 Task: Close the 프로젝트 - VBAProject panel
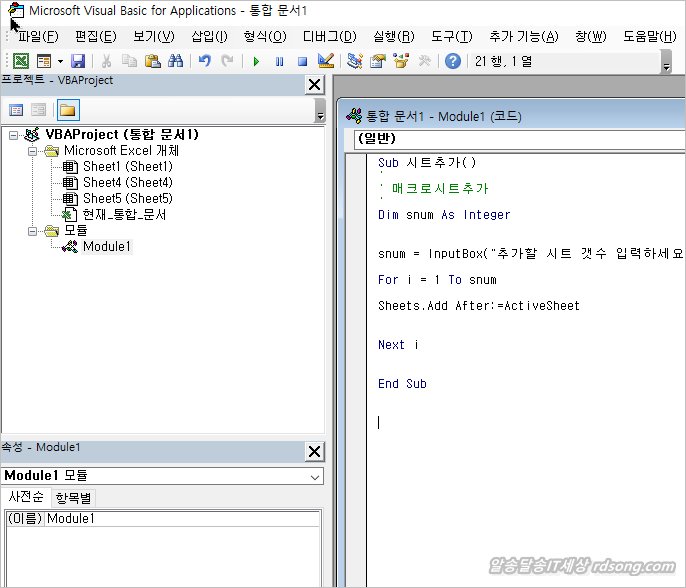314,85
